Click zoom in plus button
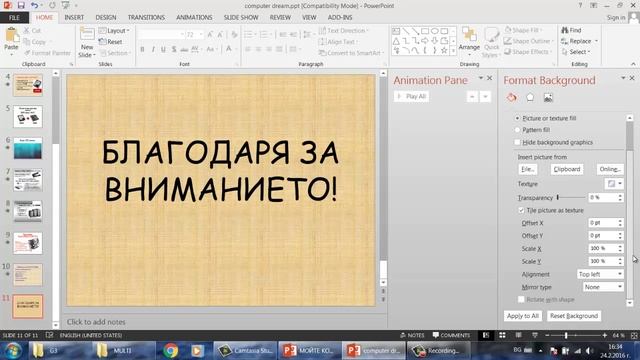640x360 pixels. coord(604,335)
